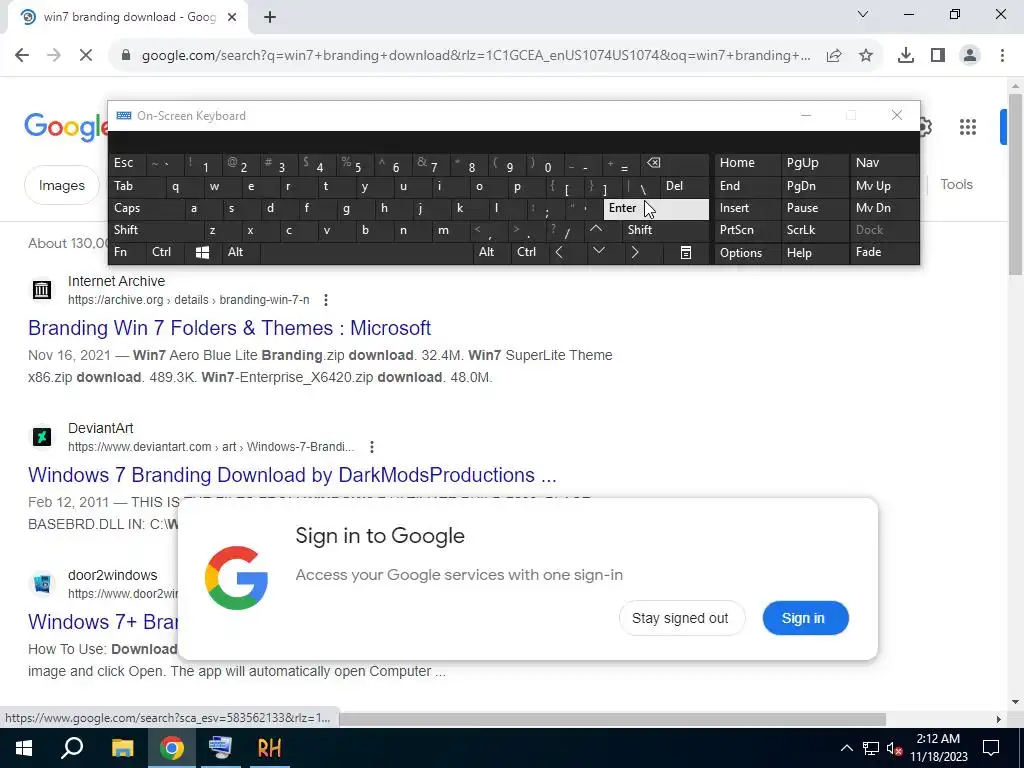Open tab search chevron in title bar

[x=863, y=14]
